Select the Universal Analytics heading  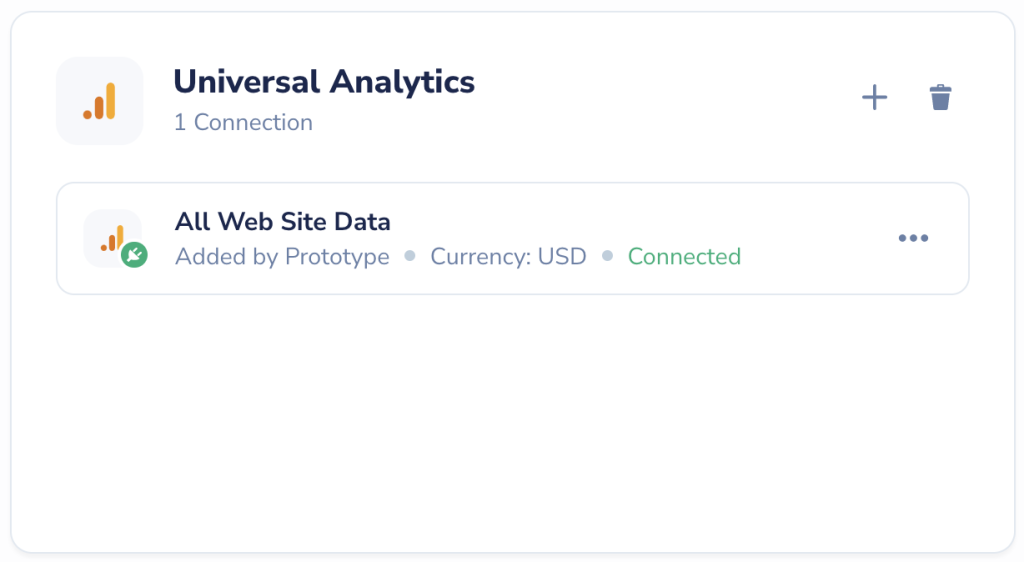(x=324, y=82)
